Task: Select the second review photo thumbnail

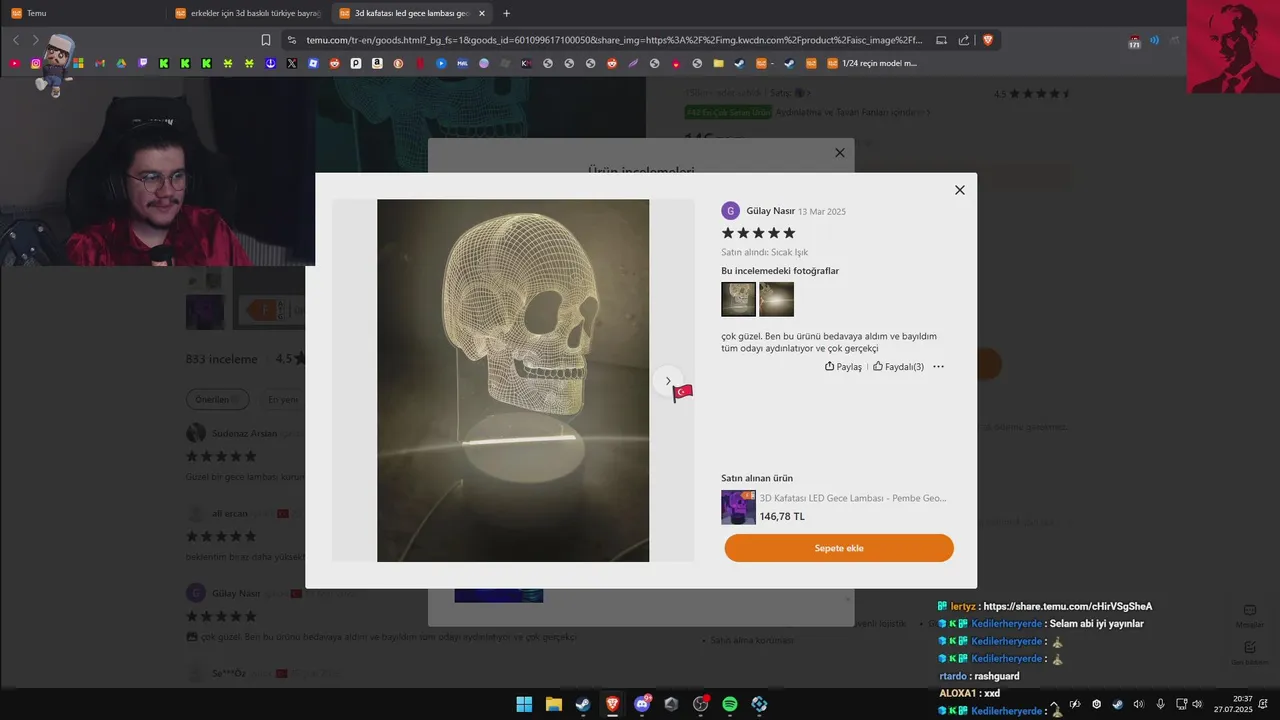Action: (x=776, y=299)
